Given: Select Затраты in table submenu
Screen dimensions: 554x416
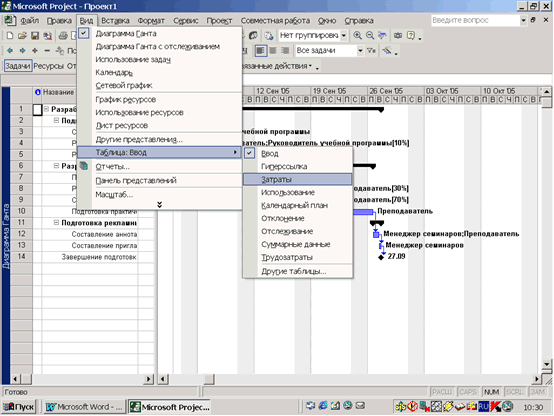Looking at the screenshot, I should [297, 179].
